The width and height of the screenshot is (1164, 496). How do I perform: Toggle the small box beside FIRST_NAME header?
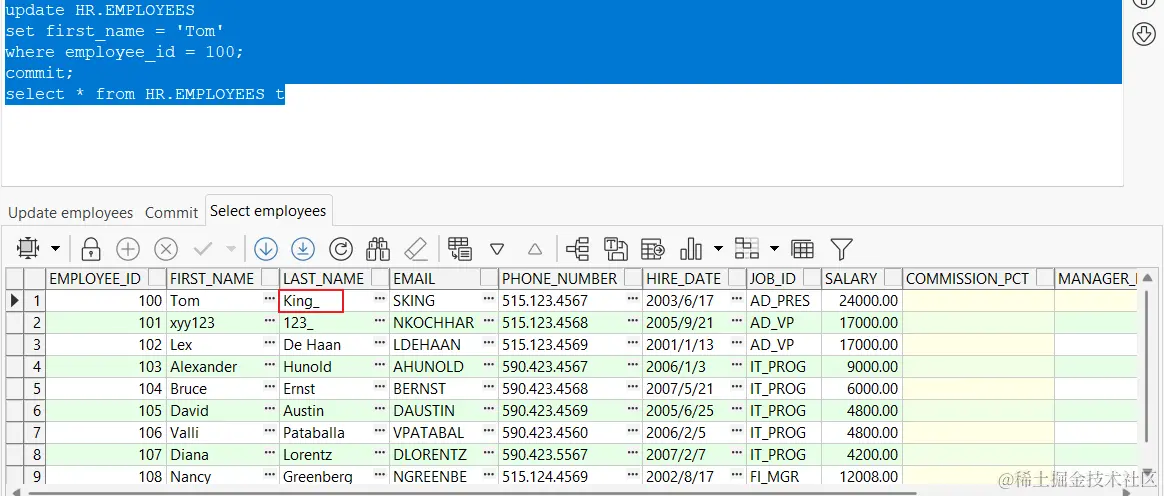point(269,278)
